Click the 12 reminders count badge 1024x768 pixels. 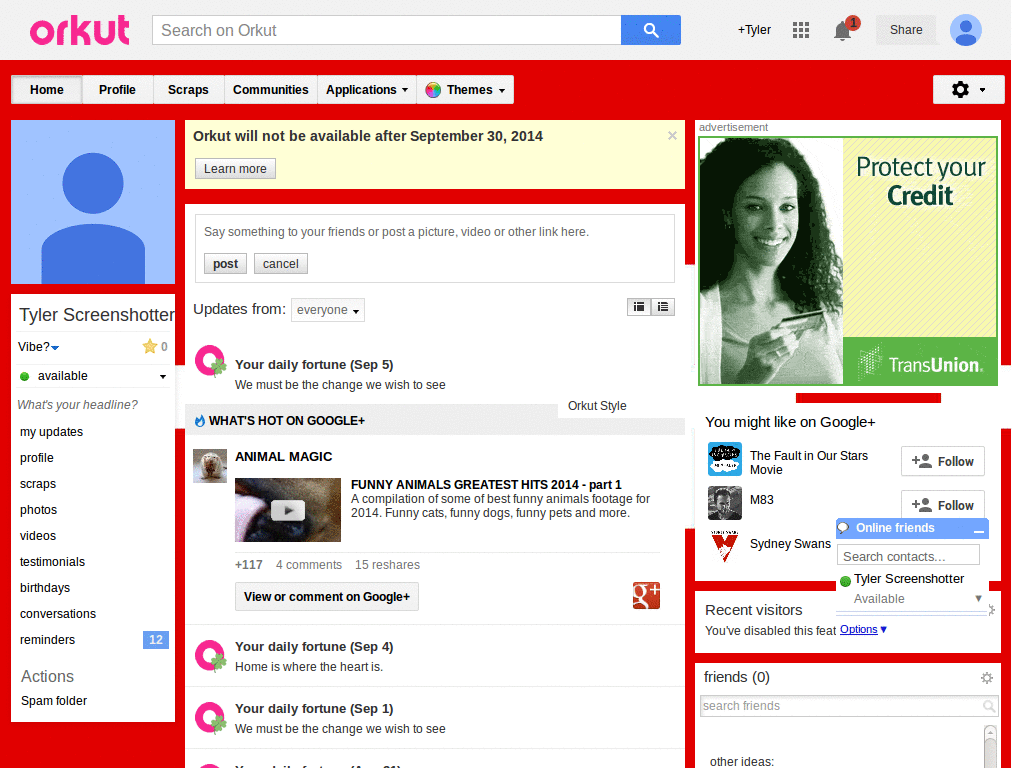[x=155, y=640]
